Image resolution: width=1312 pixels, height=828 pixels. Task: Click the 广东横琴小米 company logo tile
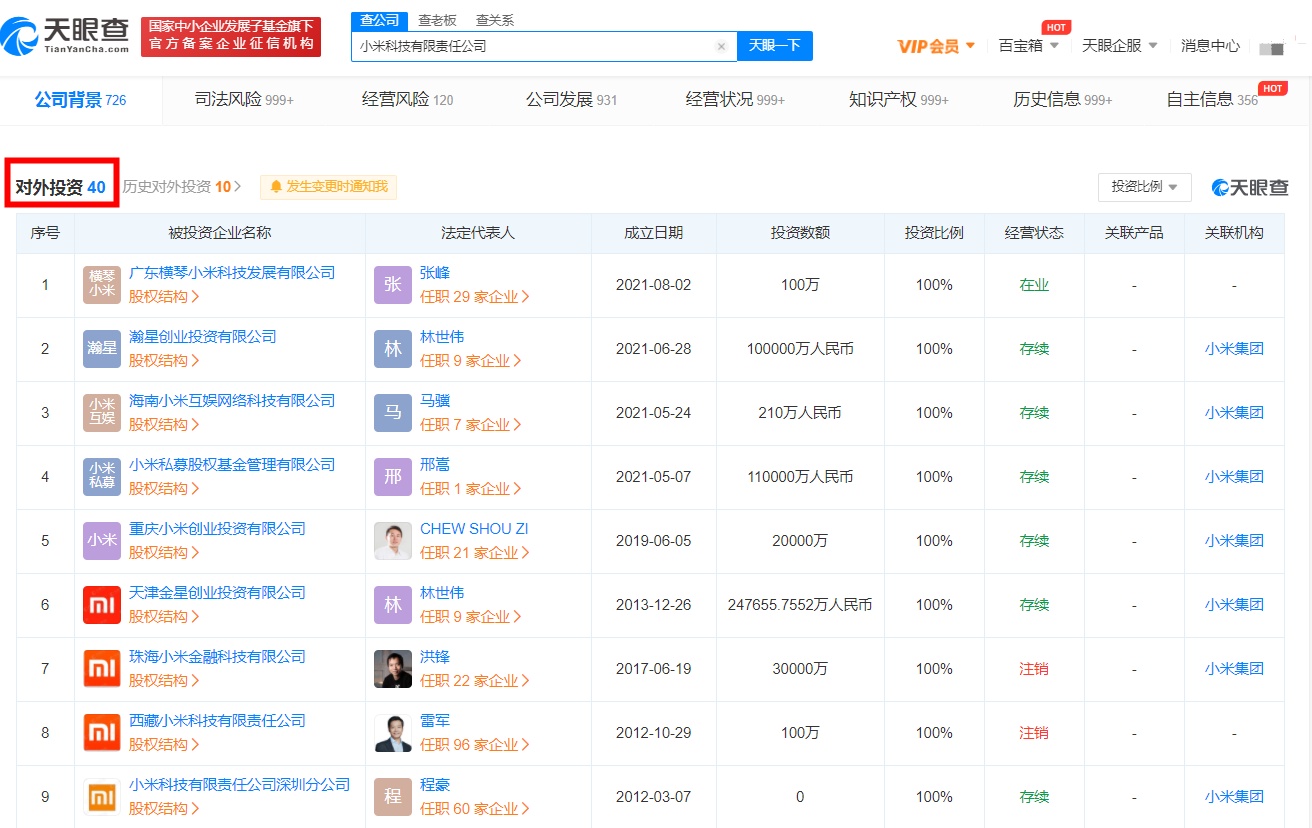pos(102,285)
